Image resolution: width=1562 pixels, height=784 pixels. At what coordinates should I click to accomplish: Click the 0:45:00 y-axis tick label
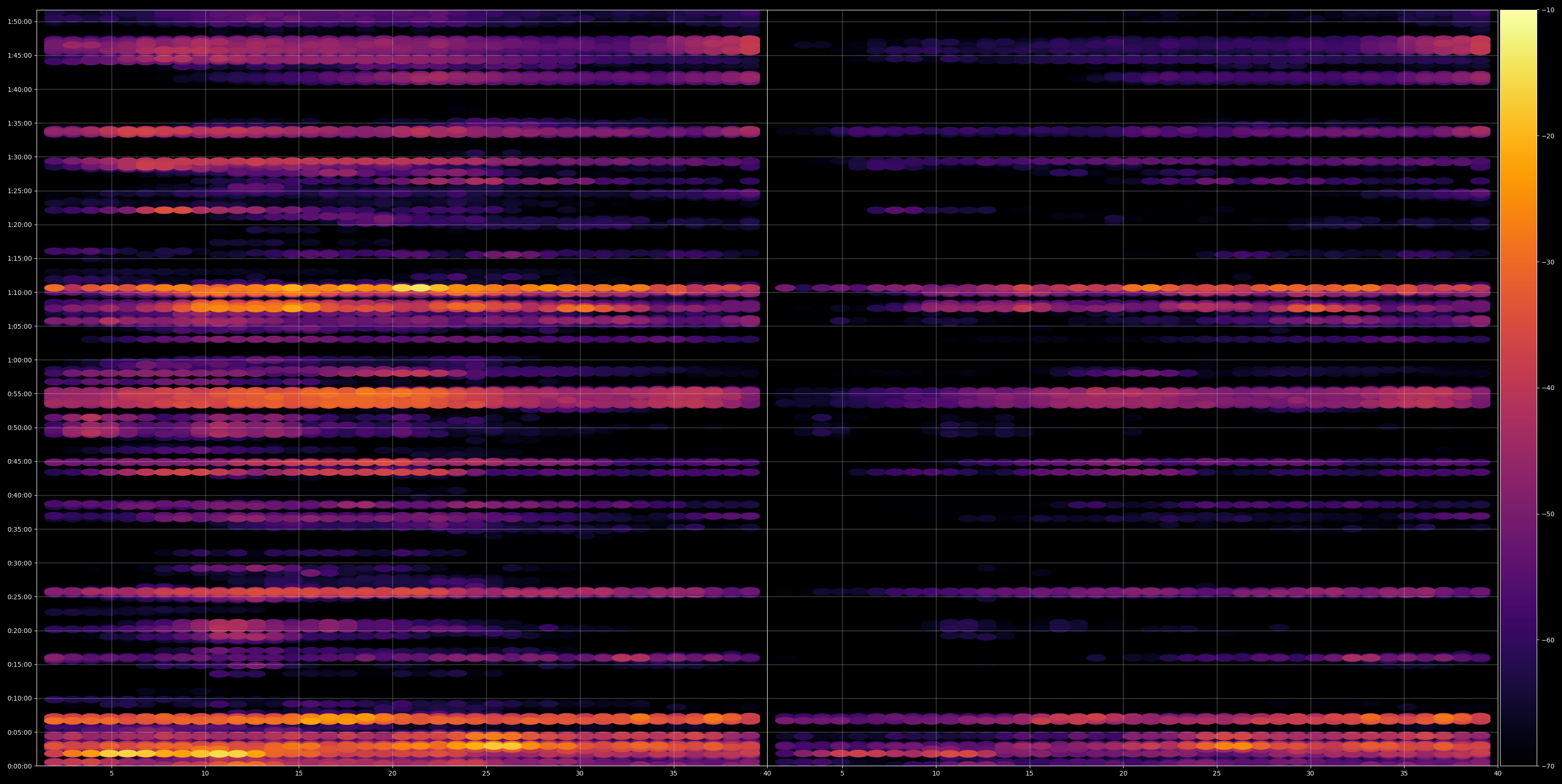click(19, 461)
